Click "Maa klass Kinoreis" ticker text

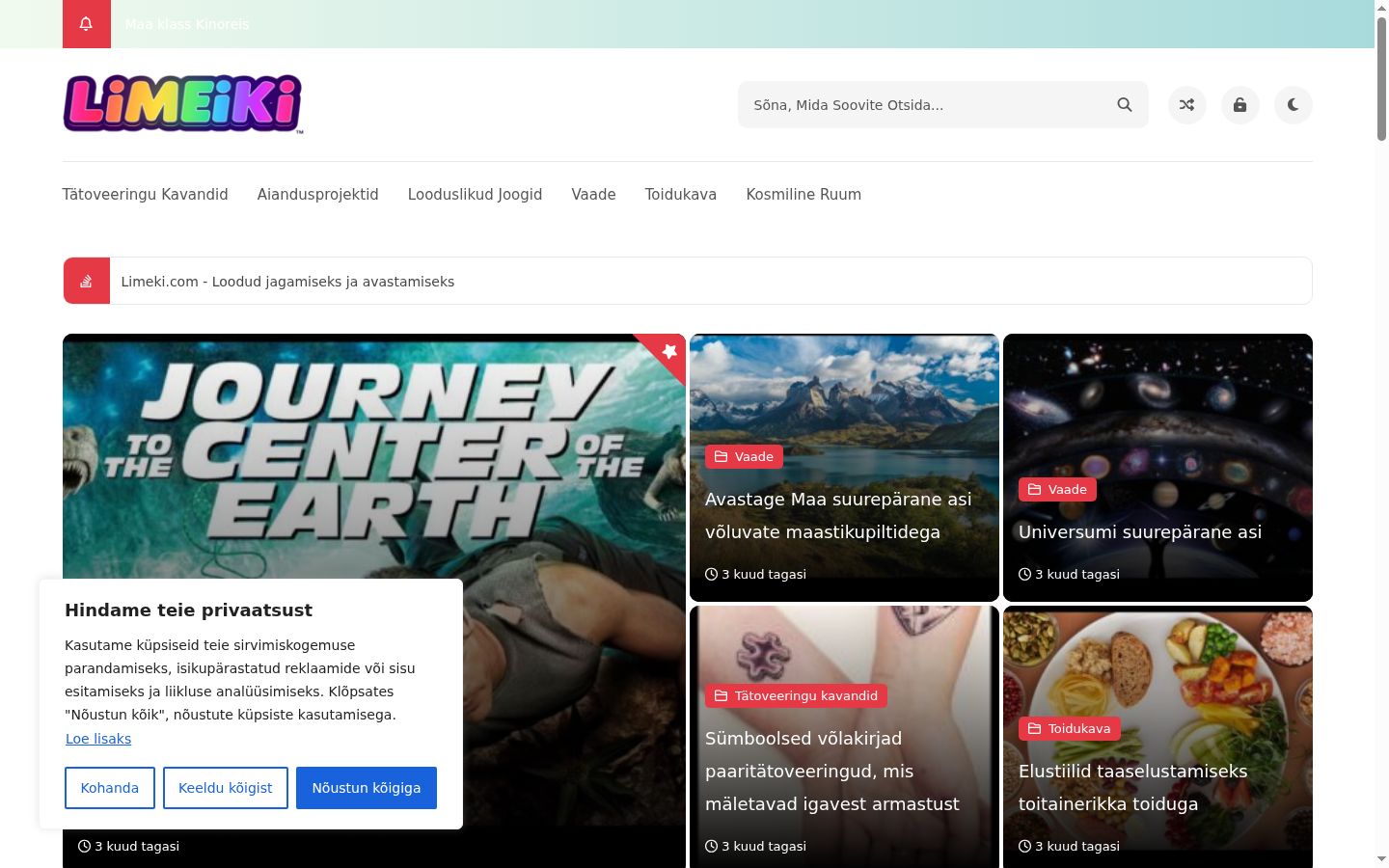pos(187,24)
